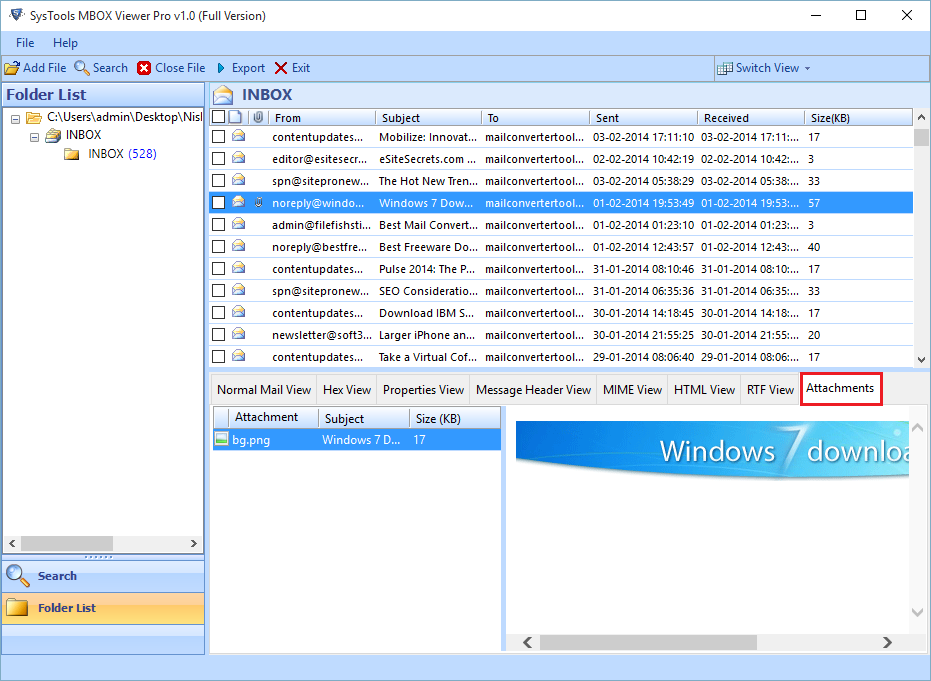Check the Pulse 2014 email checkbox
Image resolution: width=931 pixels, height=681 pixels.
tap(218, 268)
